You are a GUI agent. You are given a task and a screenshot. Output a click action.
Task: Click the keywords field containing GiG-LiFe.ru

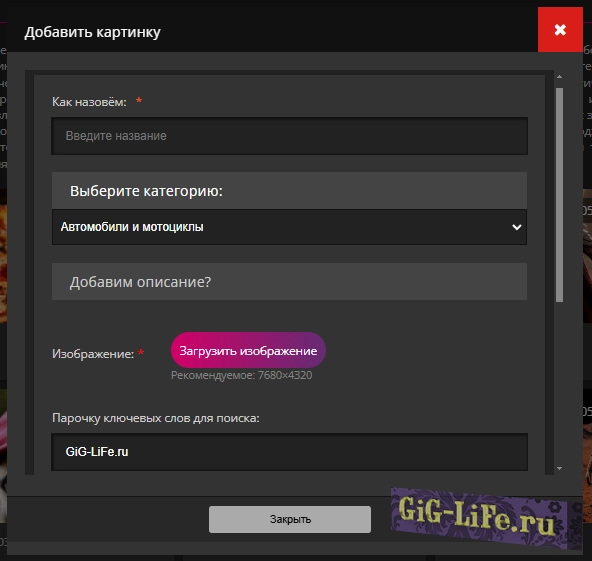pyautogui.click(x=289, y=452)
